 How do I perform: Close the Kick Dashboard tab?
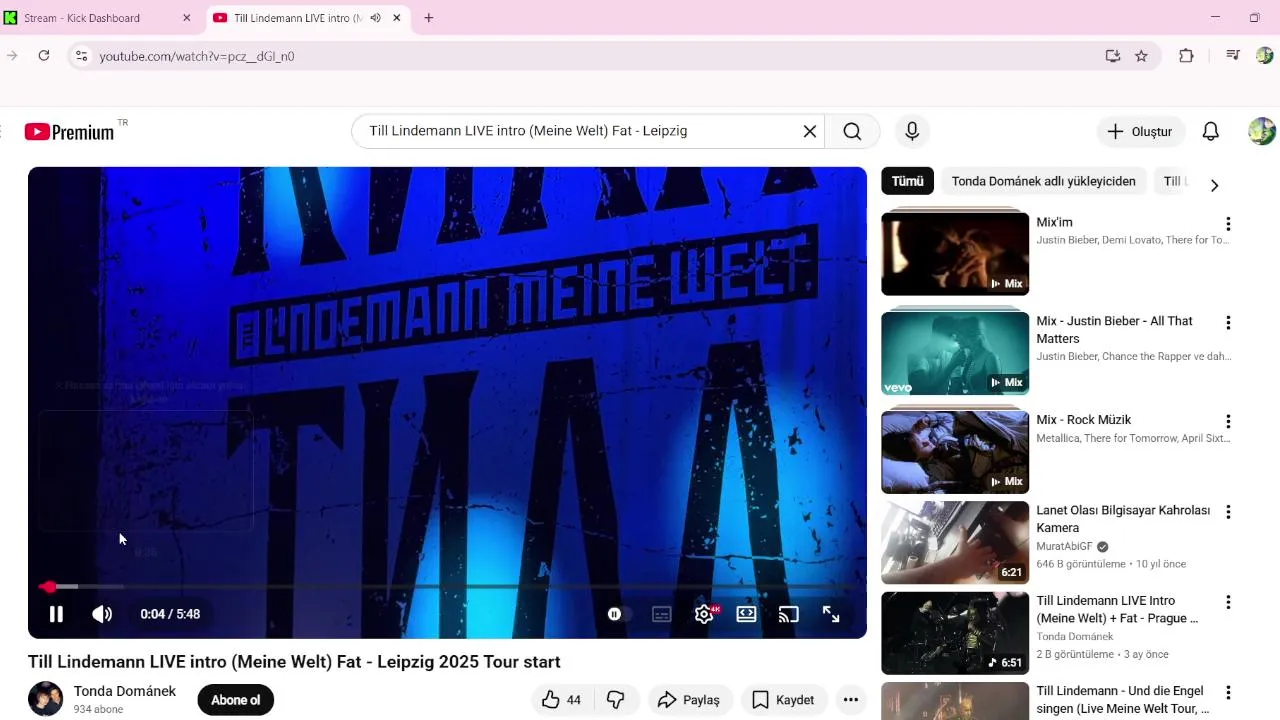pos(186,18)
